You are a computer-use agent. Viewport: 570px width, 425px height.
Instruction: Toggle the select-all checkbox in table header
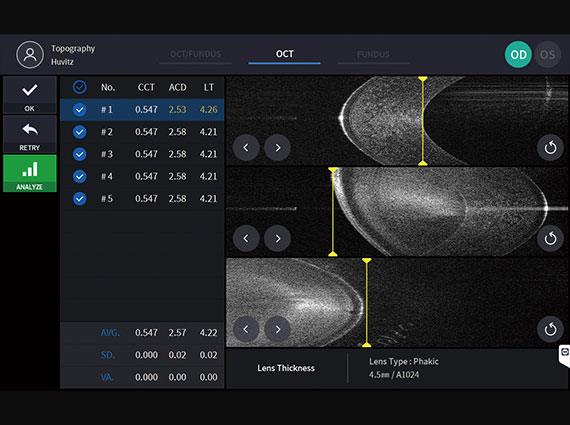tap(79, 87)
